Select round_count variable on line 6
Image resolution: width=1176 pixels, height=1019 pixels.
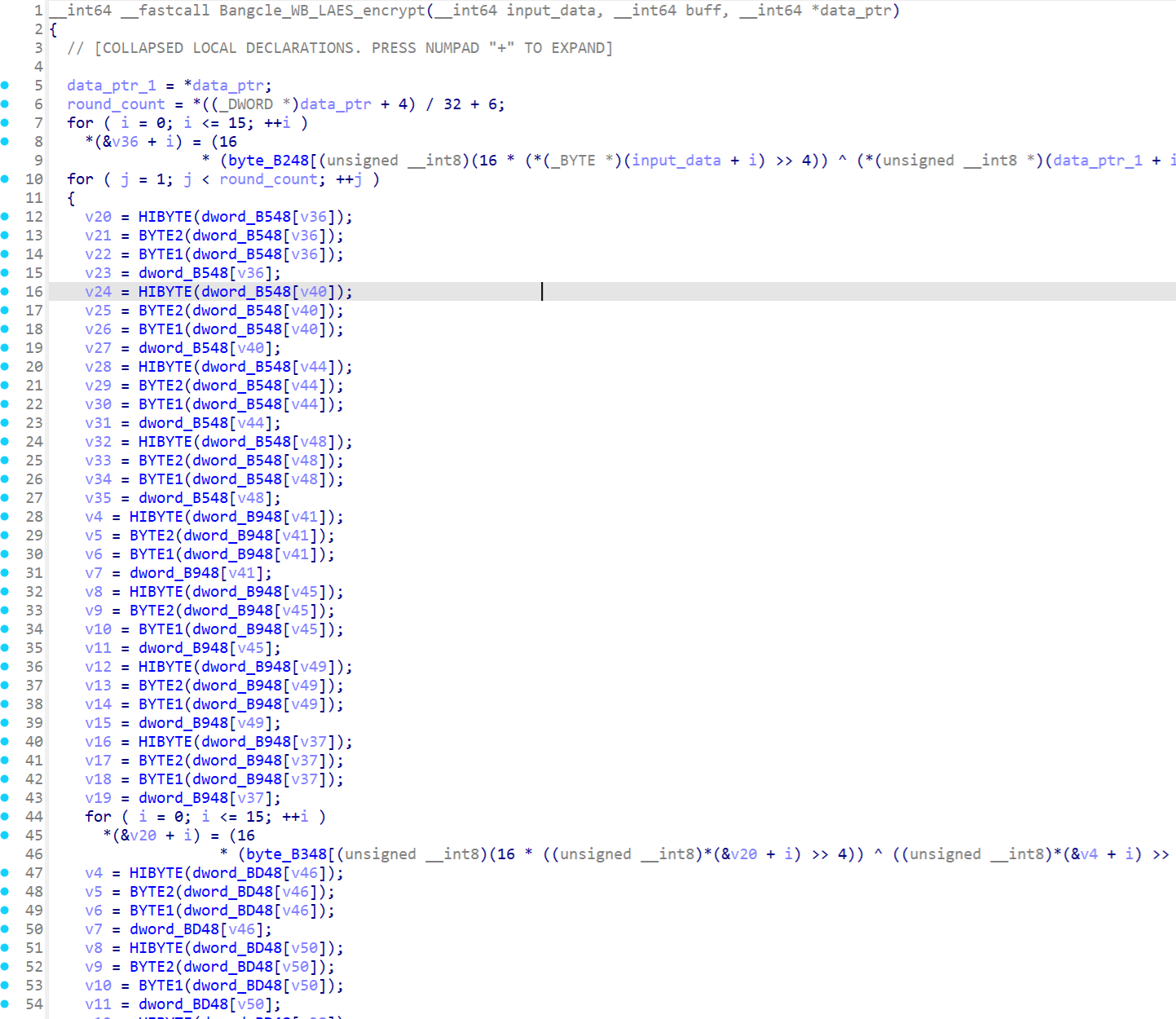tap(116, 104)
